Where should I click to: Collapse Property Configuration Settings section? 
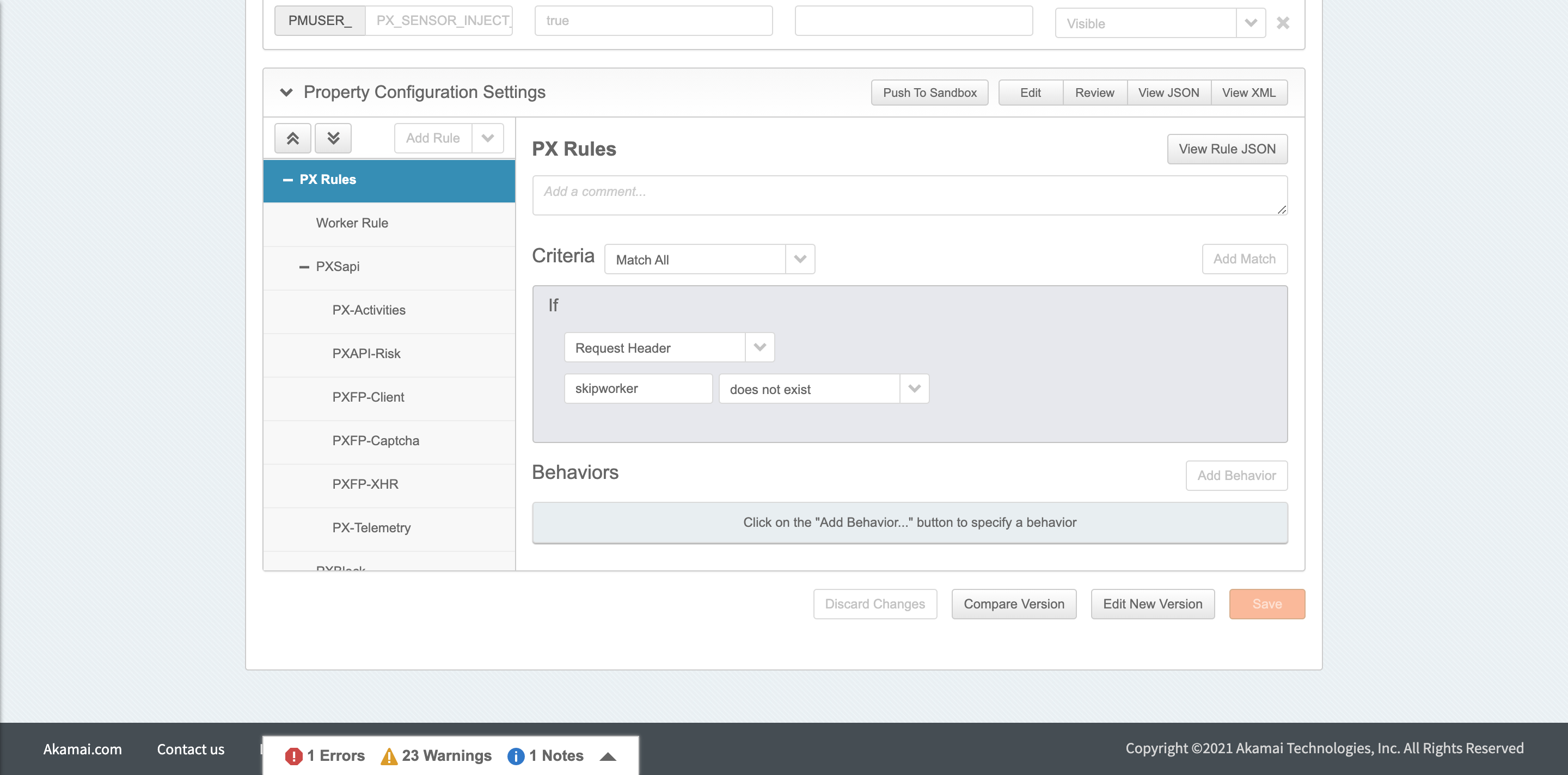286,93
